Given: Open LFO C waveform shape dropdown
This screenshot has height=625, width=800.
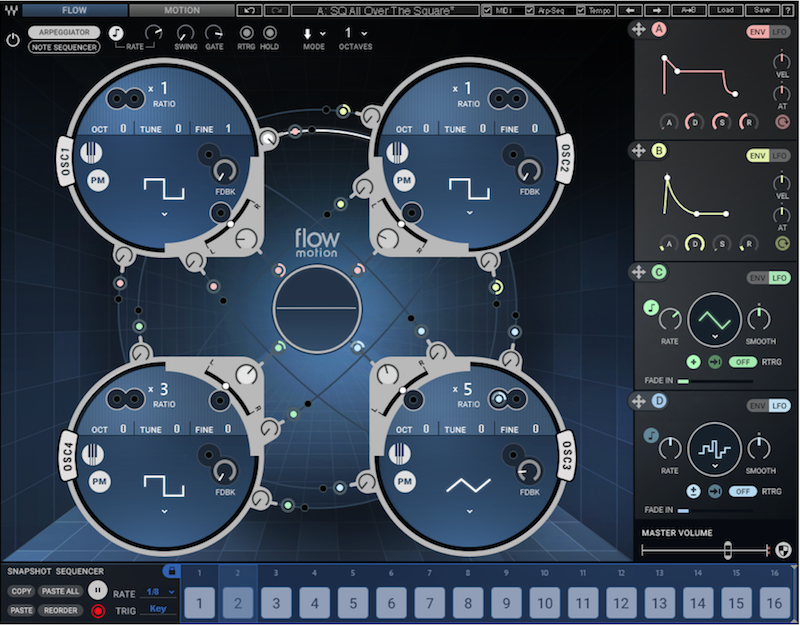Looking at the screenshot, I should pyautogui.click(x=714, y=336).
